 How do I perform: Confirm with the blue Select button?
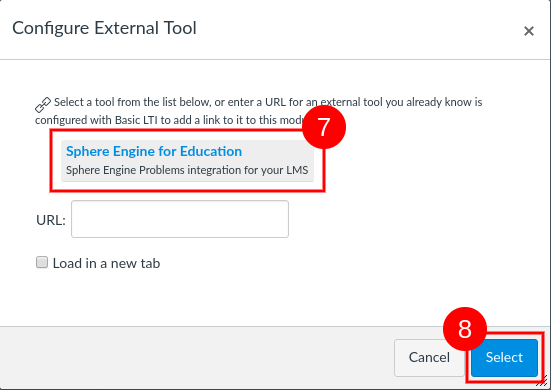(504, 357)
